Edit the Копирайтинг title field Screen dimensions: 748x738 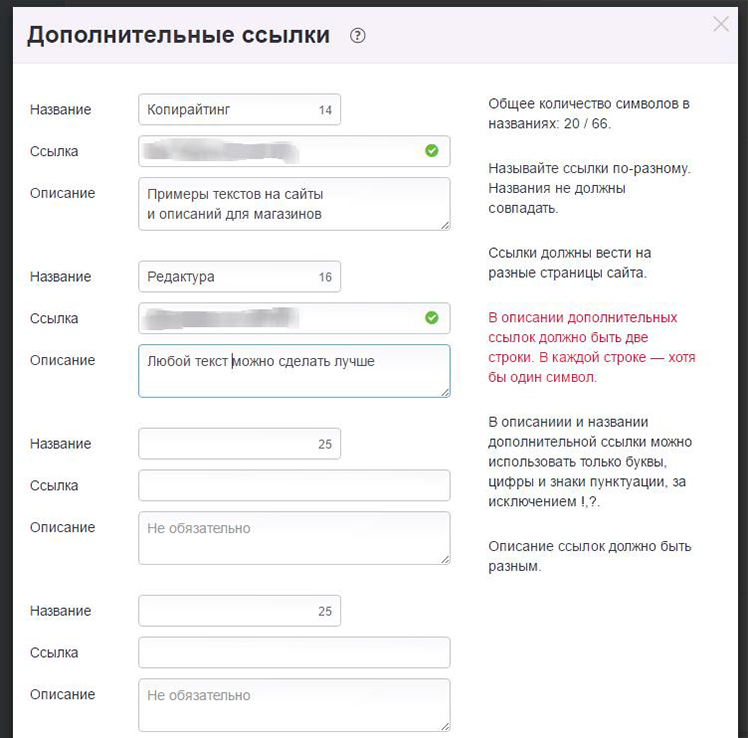click(239, 110)
